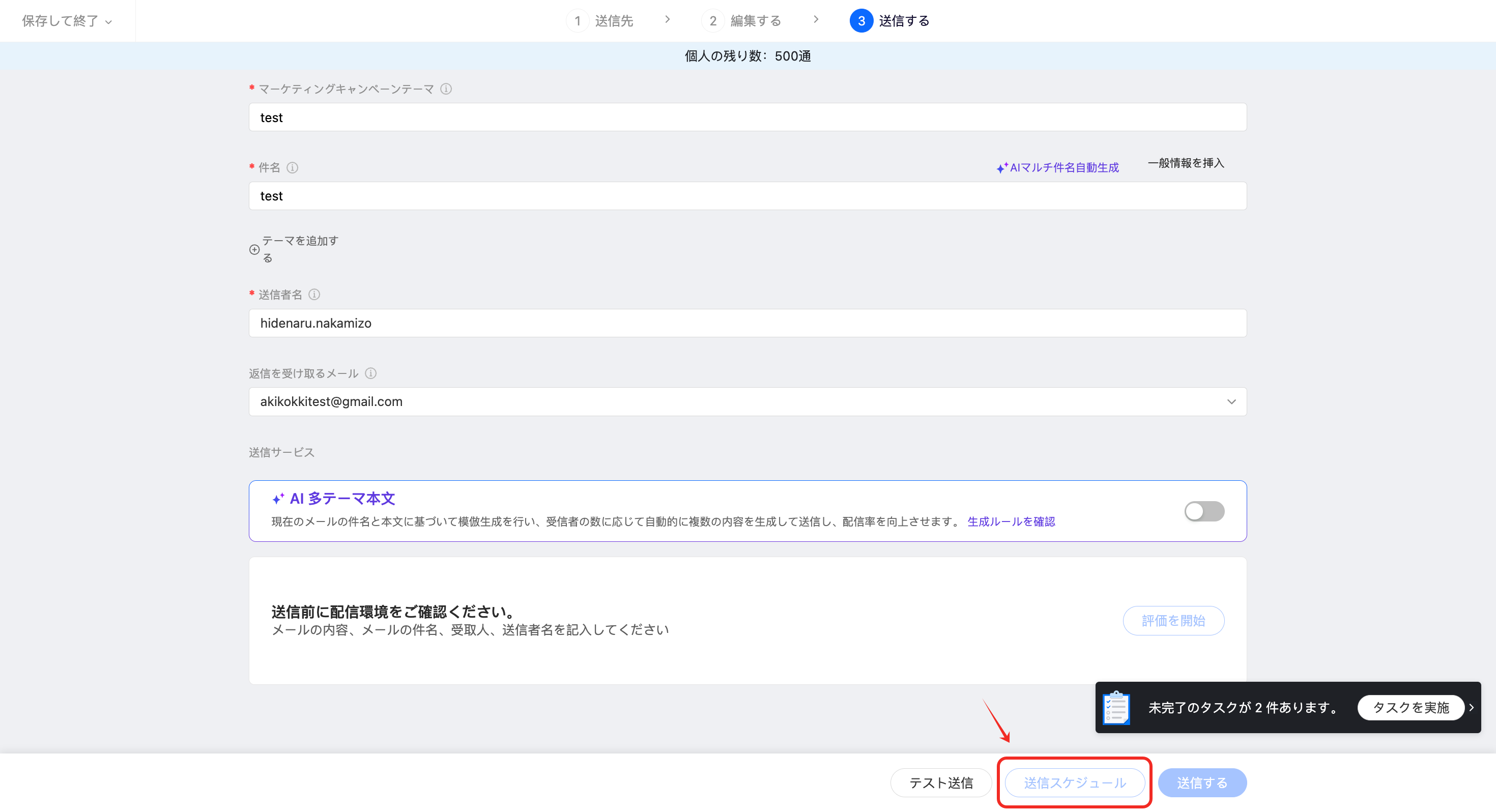The width and height of the screenshot is (1496, 812).
Task: Click AI sparkle icon before AIマルチ件名自動生成
Action: coord(1002,168)
